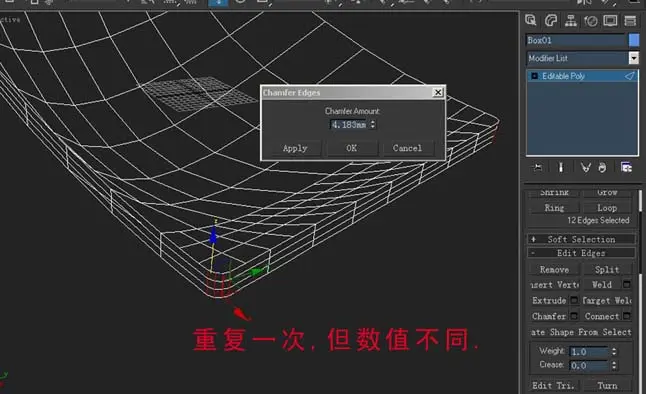Click the Box01 object color swatch
646x394 pixels.
click(x=634, y=40)
